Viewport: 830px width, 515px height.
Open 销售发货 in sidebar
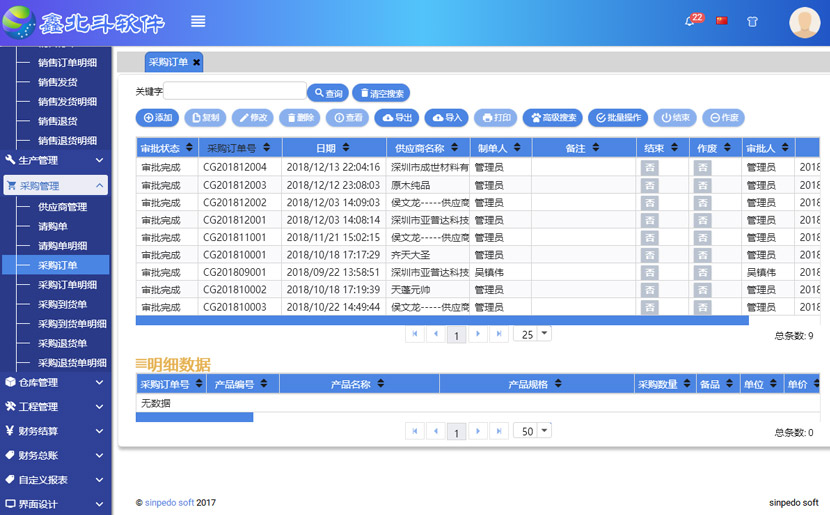coord(57,82)
